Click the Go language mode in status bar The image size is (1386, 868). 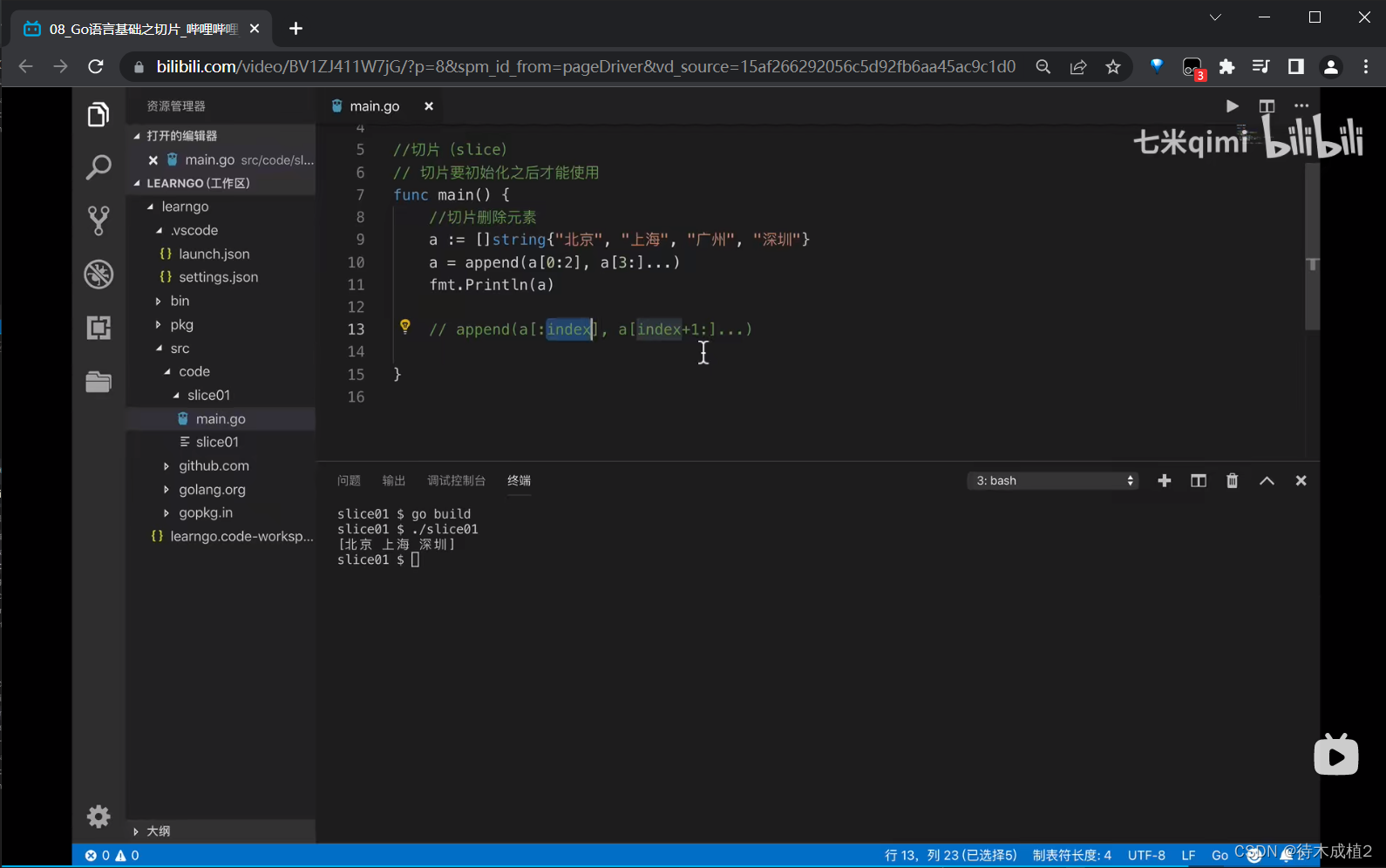click(1220, 856)
